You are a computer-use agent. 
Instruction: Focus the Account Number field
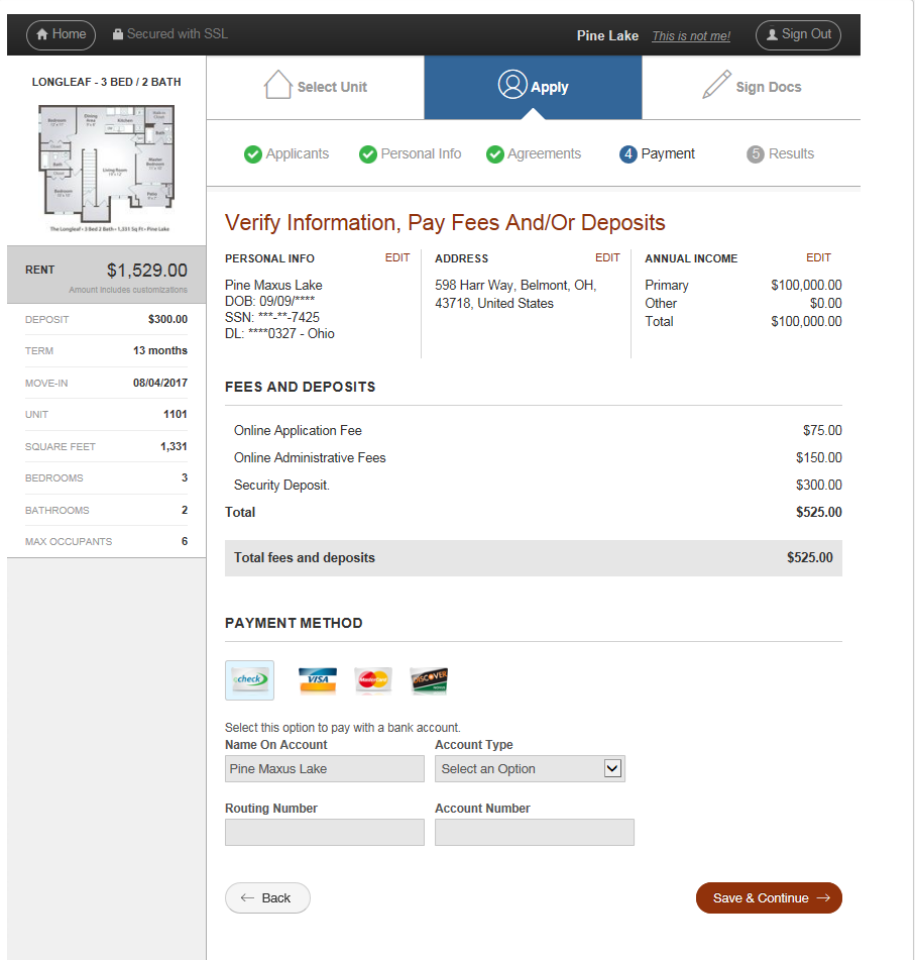coord(534,832)
